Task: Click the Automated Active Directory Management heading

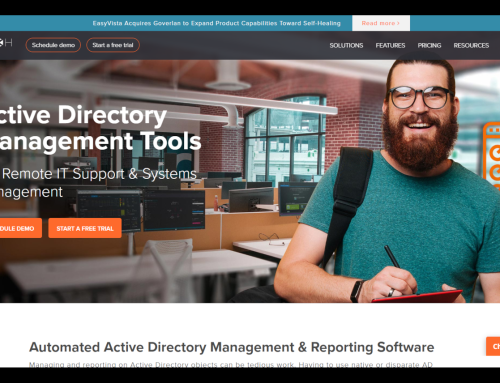Action: click(232, 347)
